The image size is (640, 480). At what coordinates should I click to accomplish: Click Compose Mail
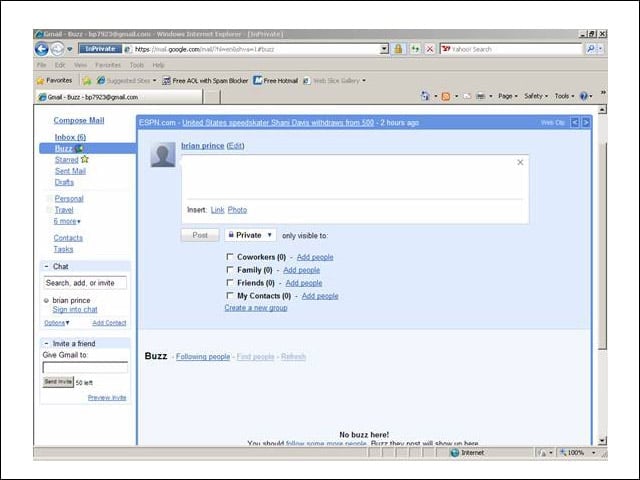(79, 120)
